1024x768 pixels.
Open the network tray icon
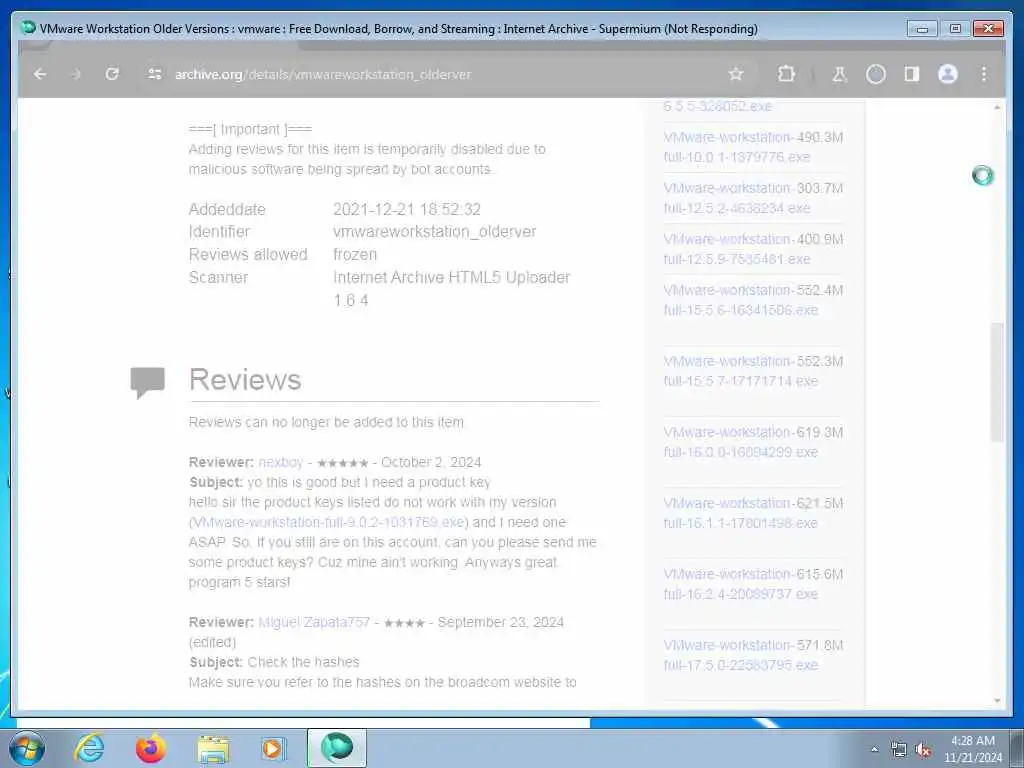coord(899,750)
